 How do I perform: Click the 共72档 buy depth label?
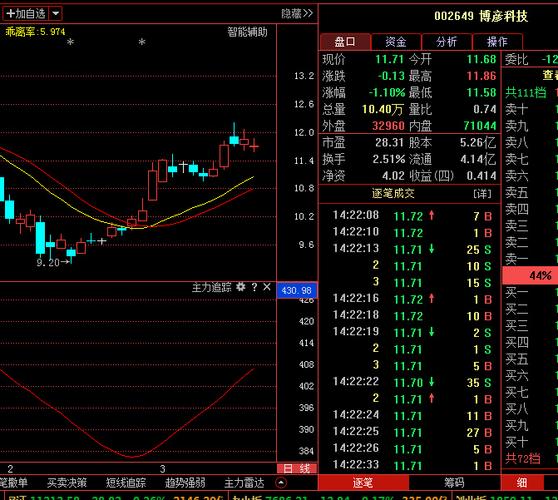523,458
